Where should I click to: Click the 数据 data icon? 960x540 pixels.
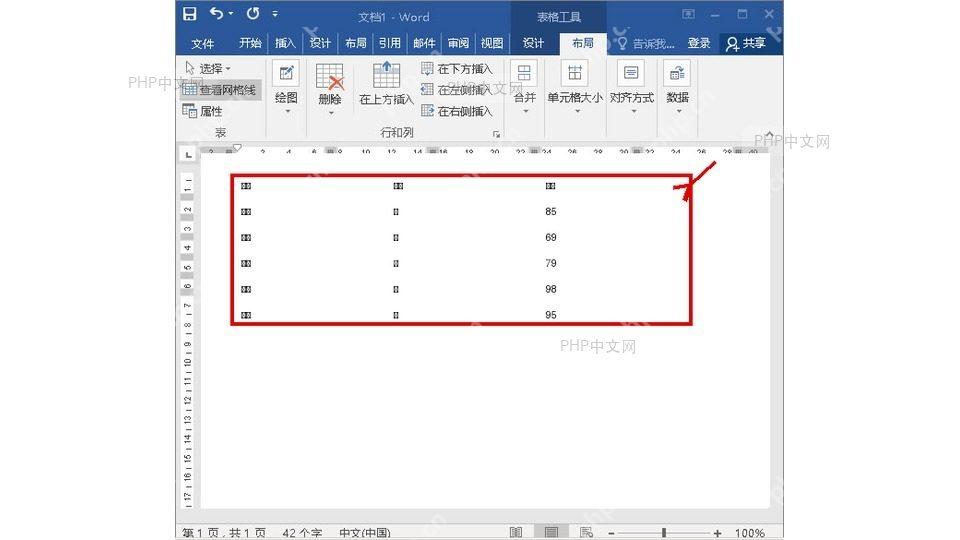(677, 73)
